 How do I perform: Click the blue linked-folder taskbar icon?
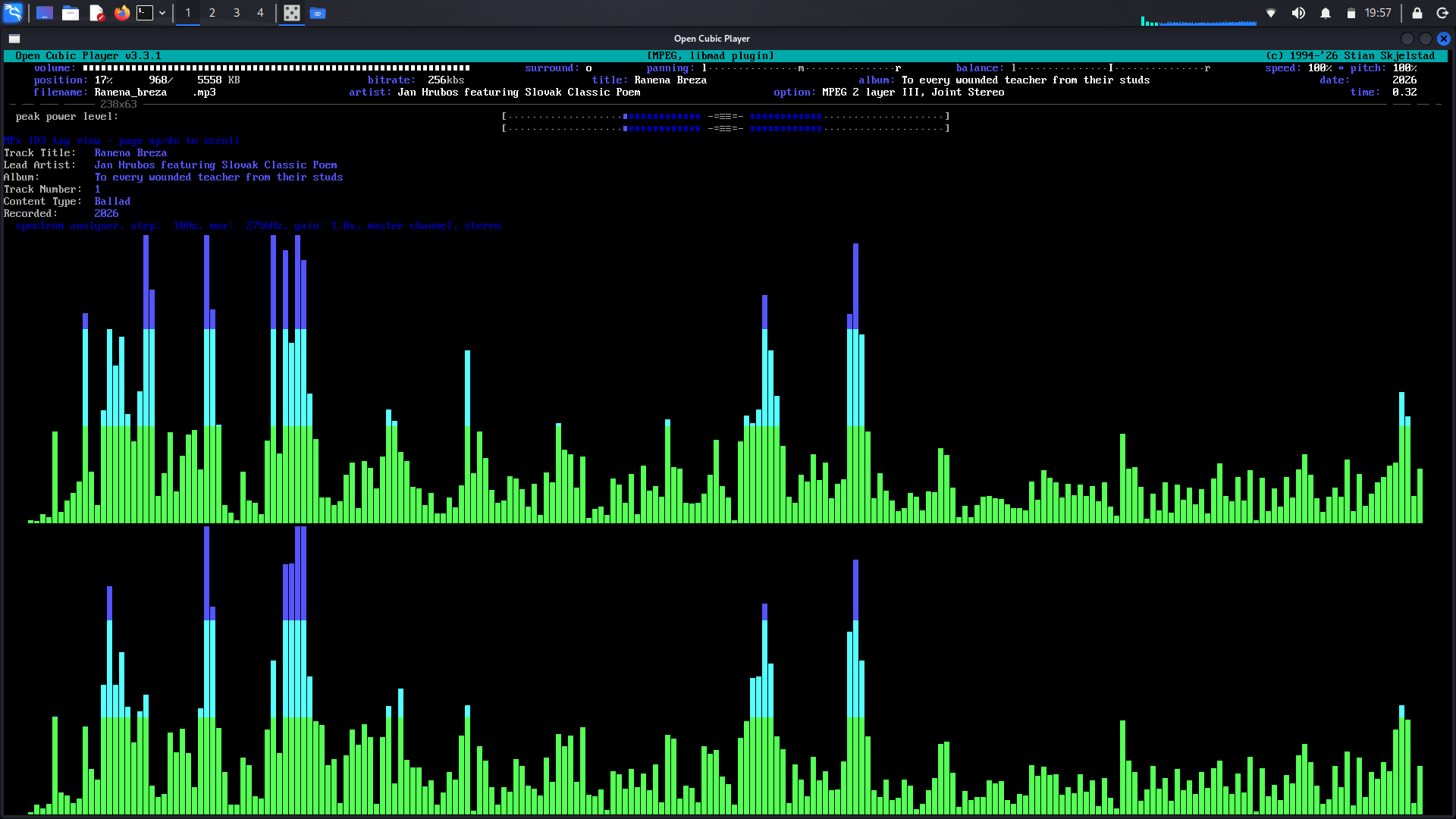point(318,13)
